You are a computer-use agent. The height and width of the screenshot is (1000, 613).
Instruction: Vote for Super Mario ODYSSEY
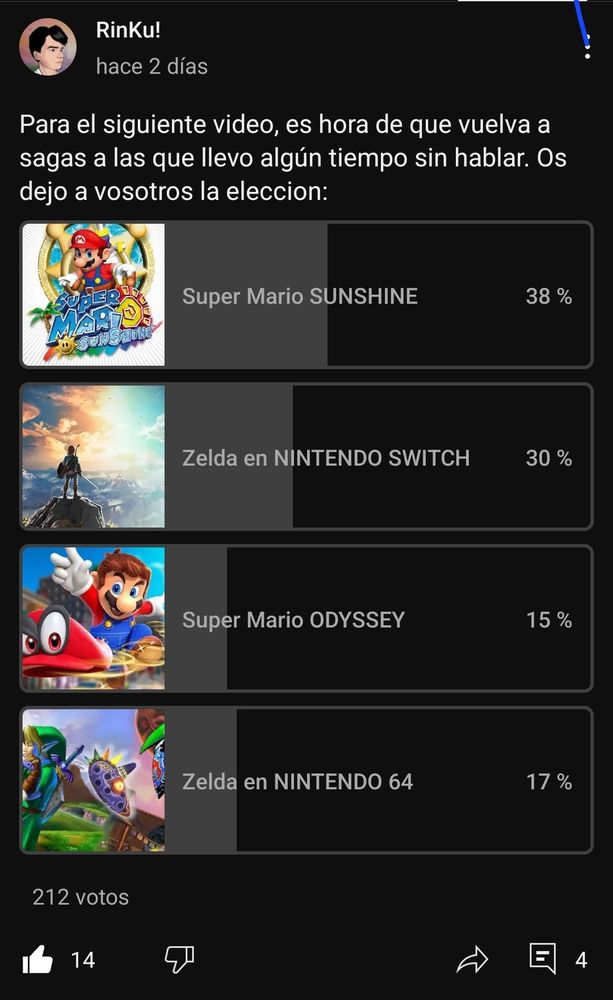294,620
